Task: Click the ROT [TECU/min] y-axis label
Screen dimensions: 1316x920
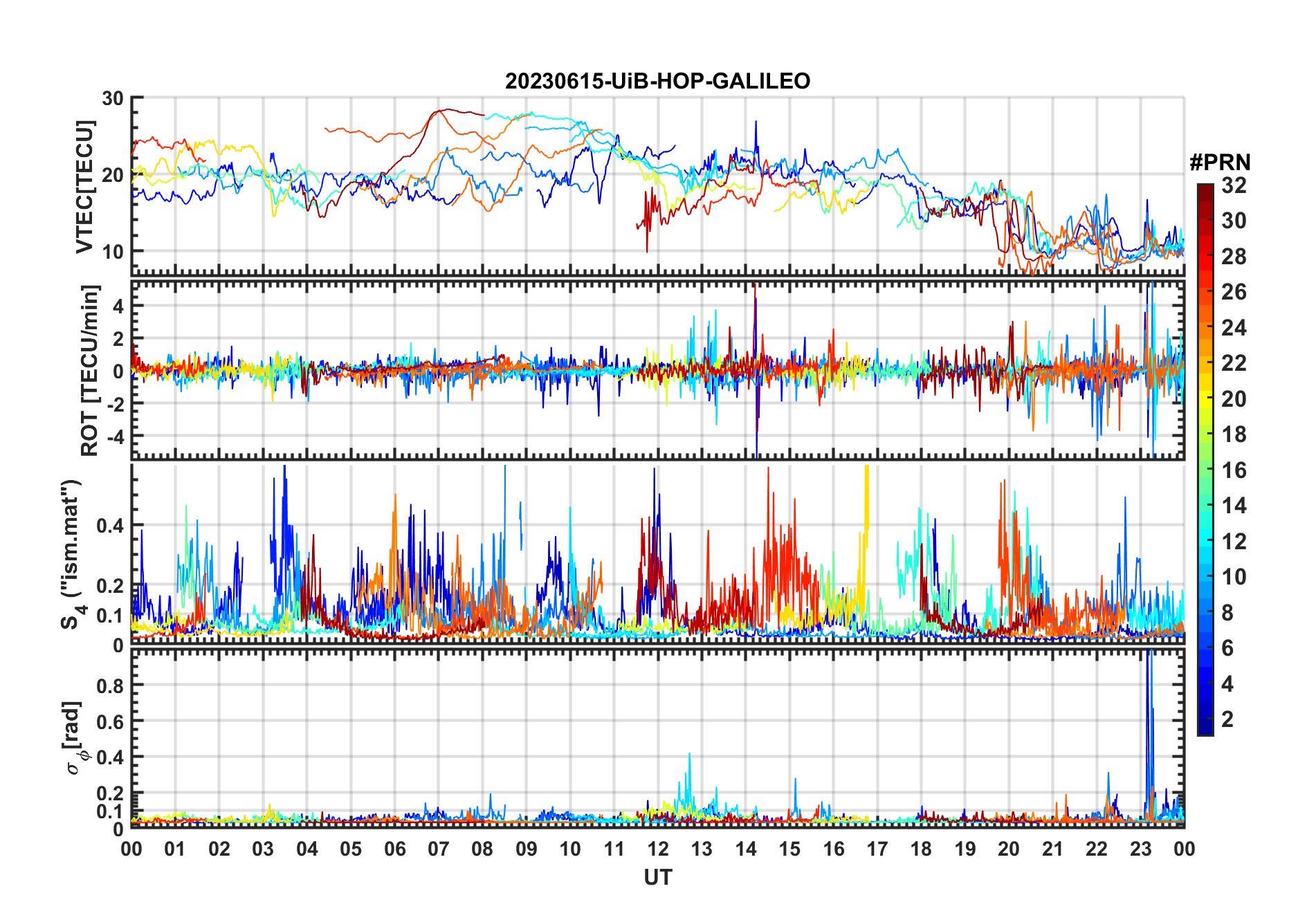Action: pos(89,370)
